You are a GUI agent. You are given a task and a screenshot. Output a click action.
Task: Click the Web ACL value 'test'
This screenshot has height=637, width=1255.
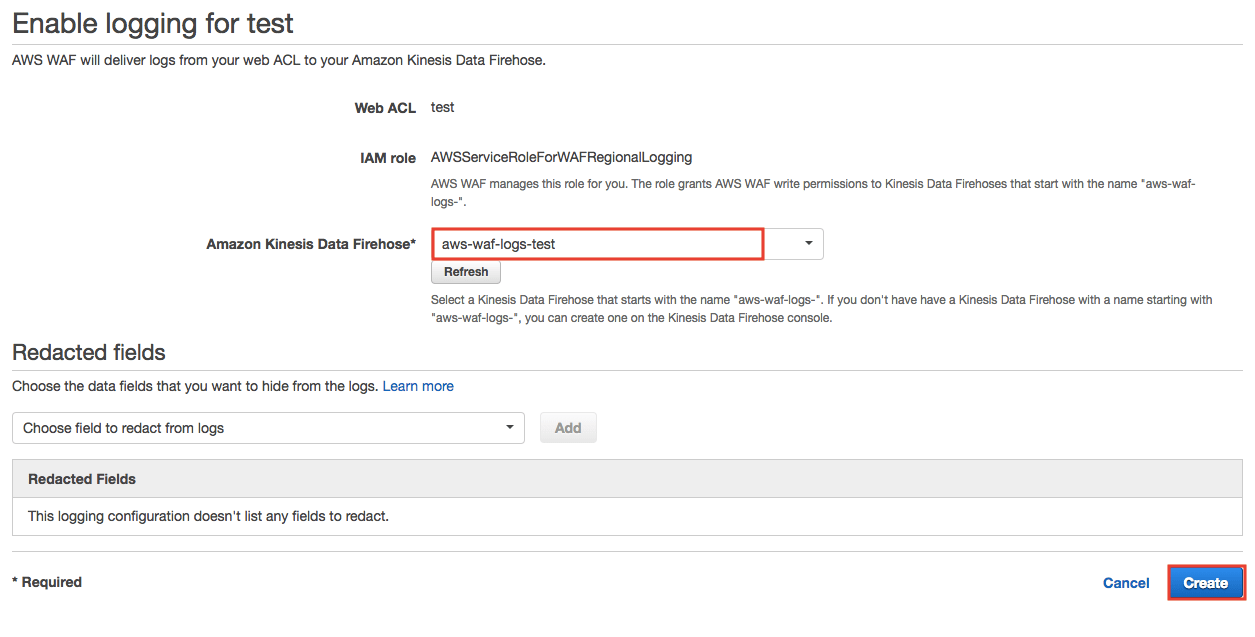[x=442, y=107]
